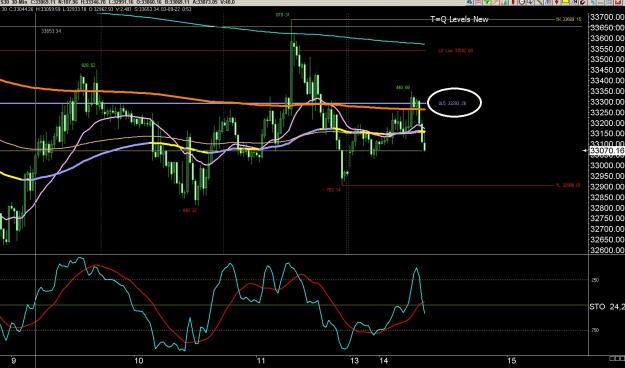Click the current price tag 33070.16
Screen dimensions: 625x368
pyautogui.click(x=607, y=150)
